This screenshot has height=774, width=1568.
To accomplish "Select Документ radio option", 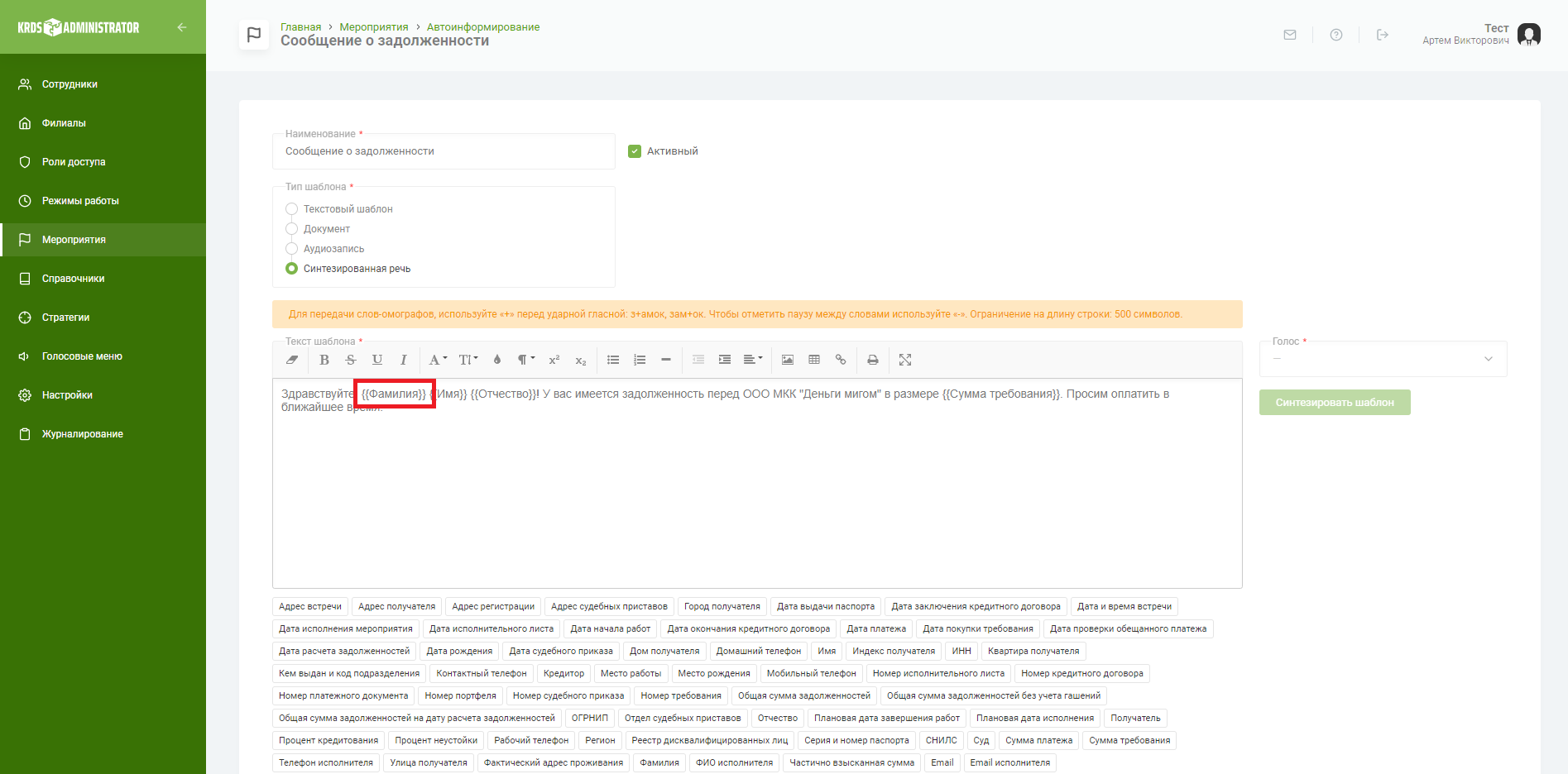I will point(291,229).
